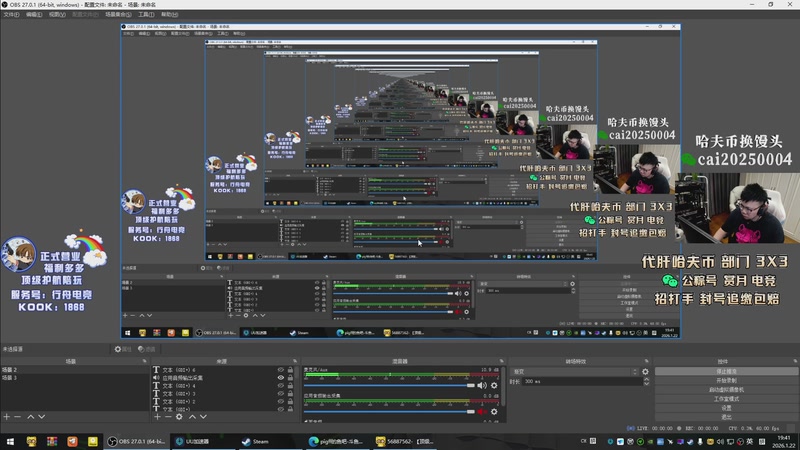The width and height of the screenshot is (800, 450).
Task: Click the 退出 button
Action: (726, 417)
